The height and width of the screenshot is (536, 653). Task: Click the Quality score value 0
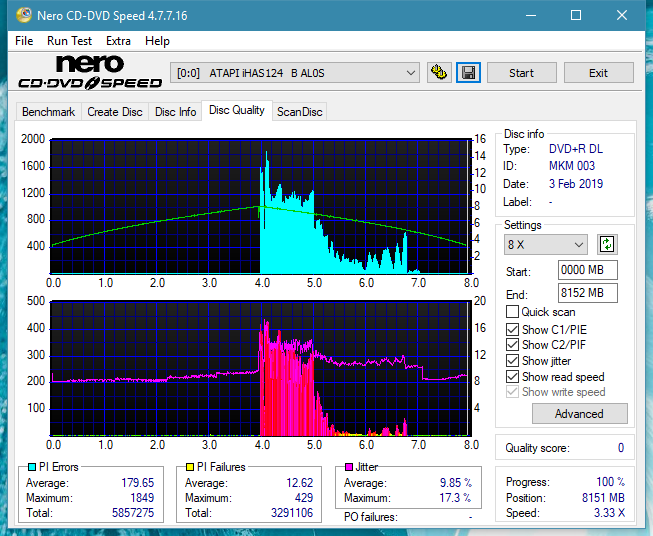[621, 448]
